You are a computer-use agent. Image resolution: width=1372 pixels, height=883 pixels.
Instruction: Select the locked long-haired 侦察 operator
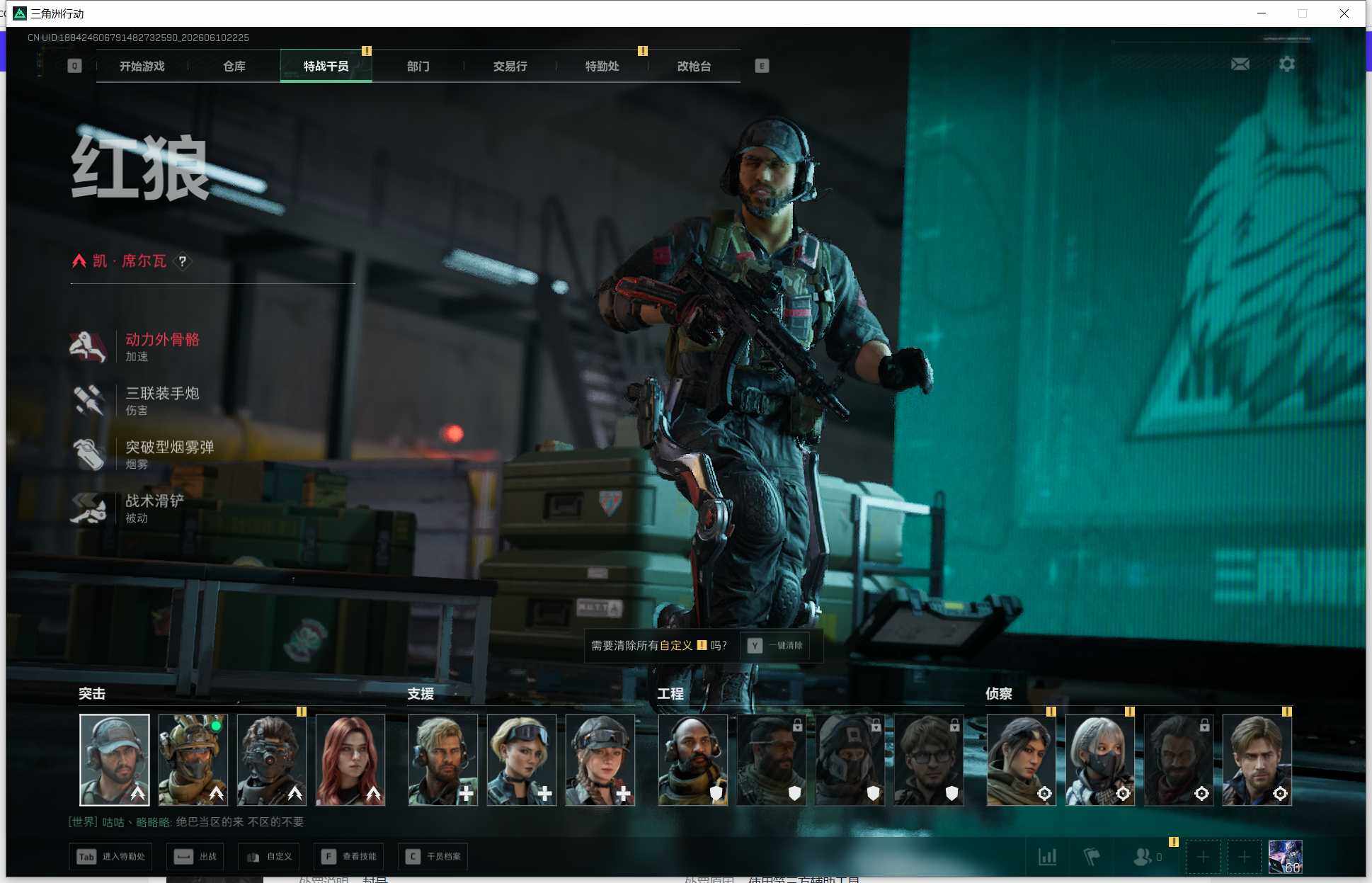click(x=1179, y=760)
